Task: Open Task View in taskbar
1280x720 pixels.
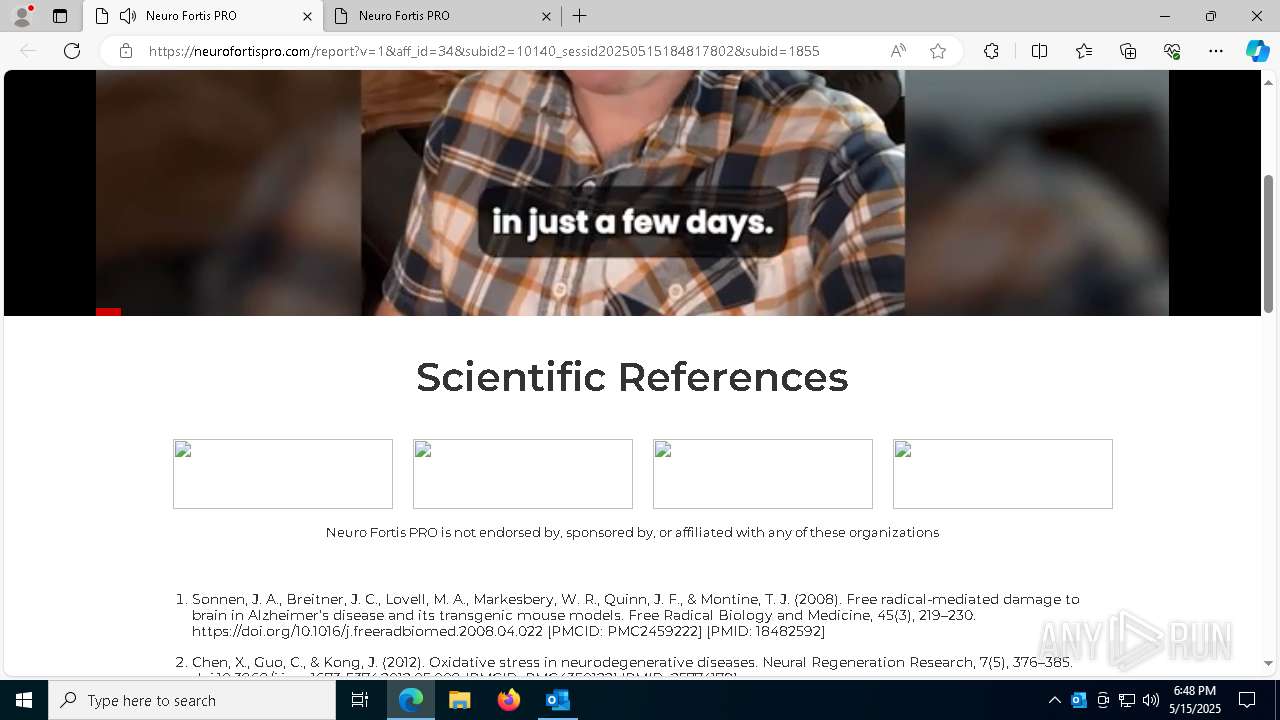Action: tap(360, 700)
